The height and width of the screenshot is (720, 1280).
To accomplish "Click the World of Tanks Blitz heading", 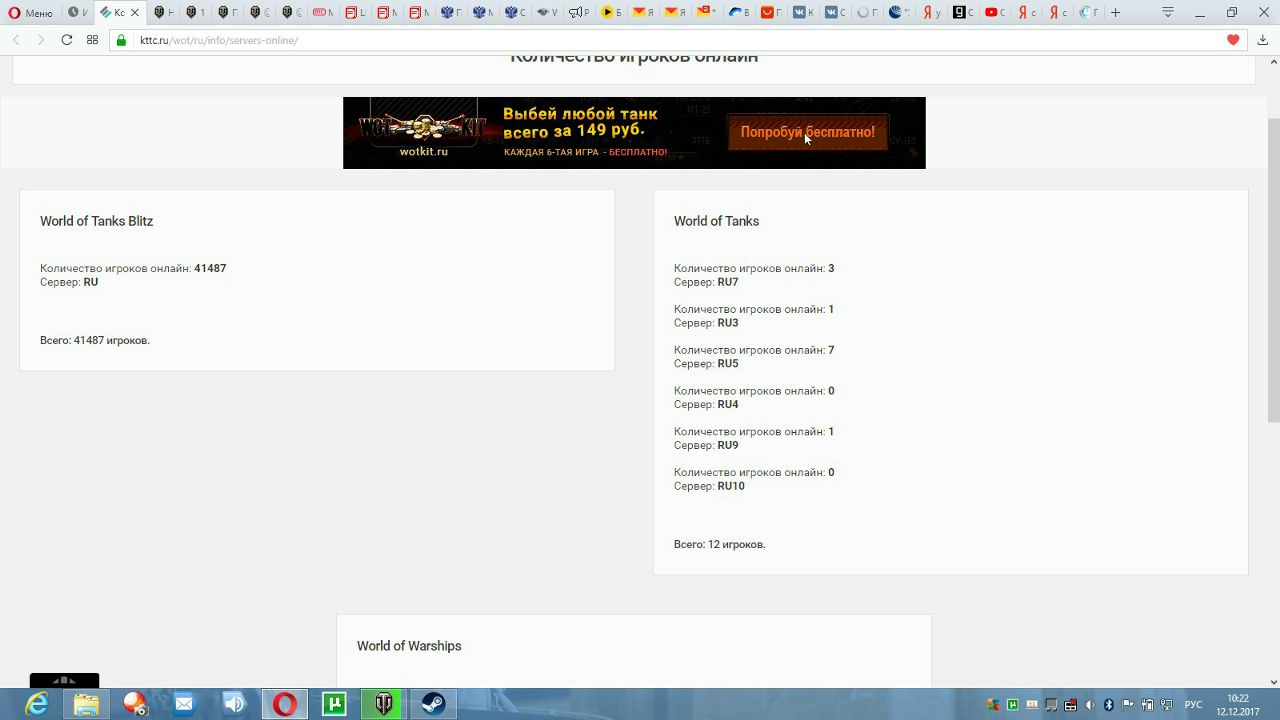I will point(96,221).
